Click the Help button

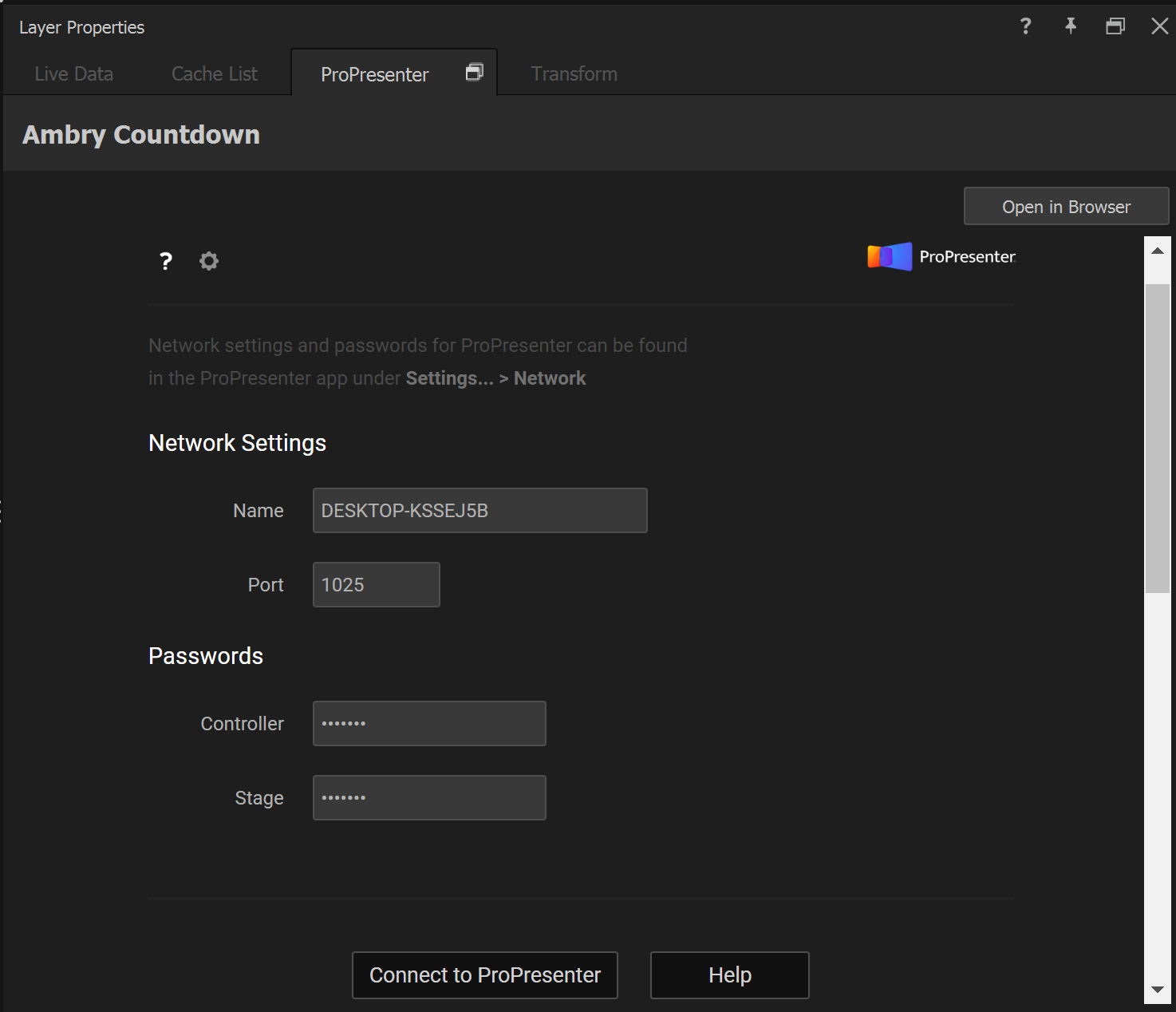coord(728,974)
